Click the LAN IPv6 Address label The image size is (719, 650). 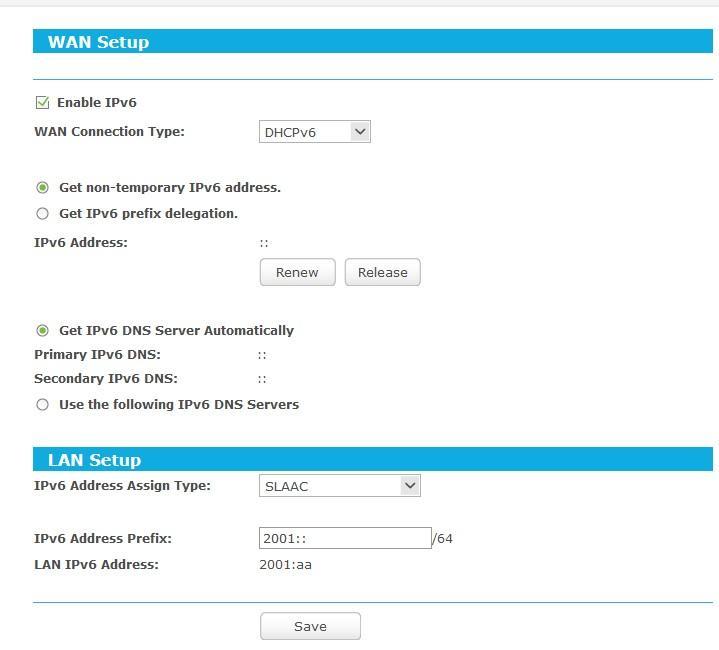pyautogui.click(x=96, y=564)
